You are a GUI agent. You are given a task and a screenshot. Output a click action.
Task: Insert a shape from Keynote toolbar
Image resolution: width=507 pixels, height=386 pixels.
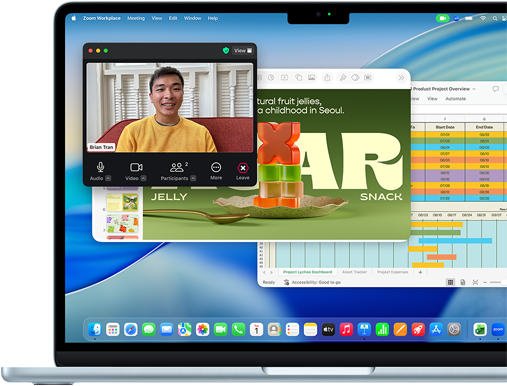299,78
